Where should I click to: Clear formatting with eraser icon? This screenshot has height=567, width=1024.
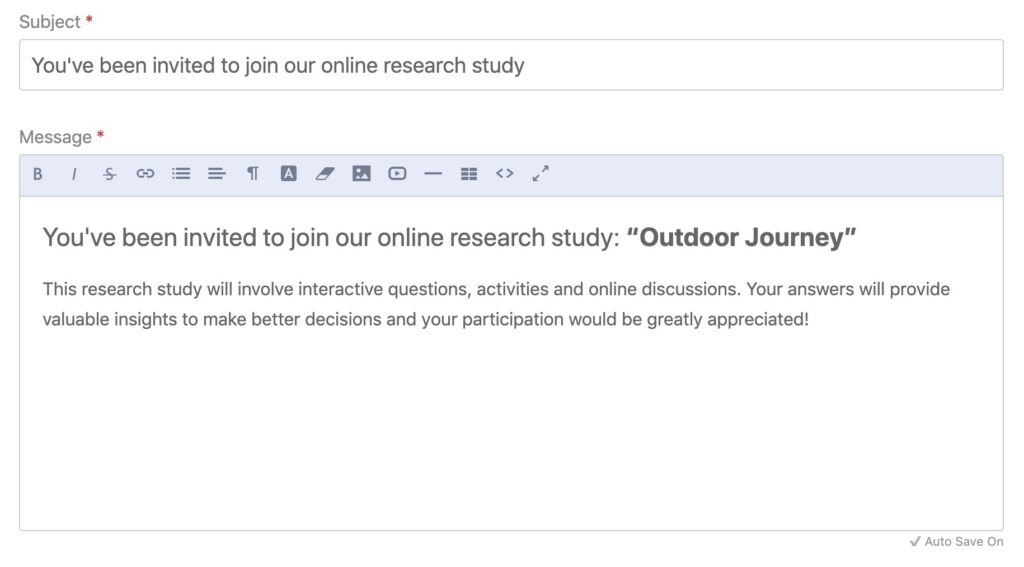[325, 174]
